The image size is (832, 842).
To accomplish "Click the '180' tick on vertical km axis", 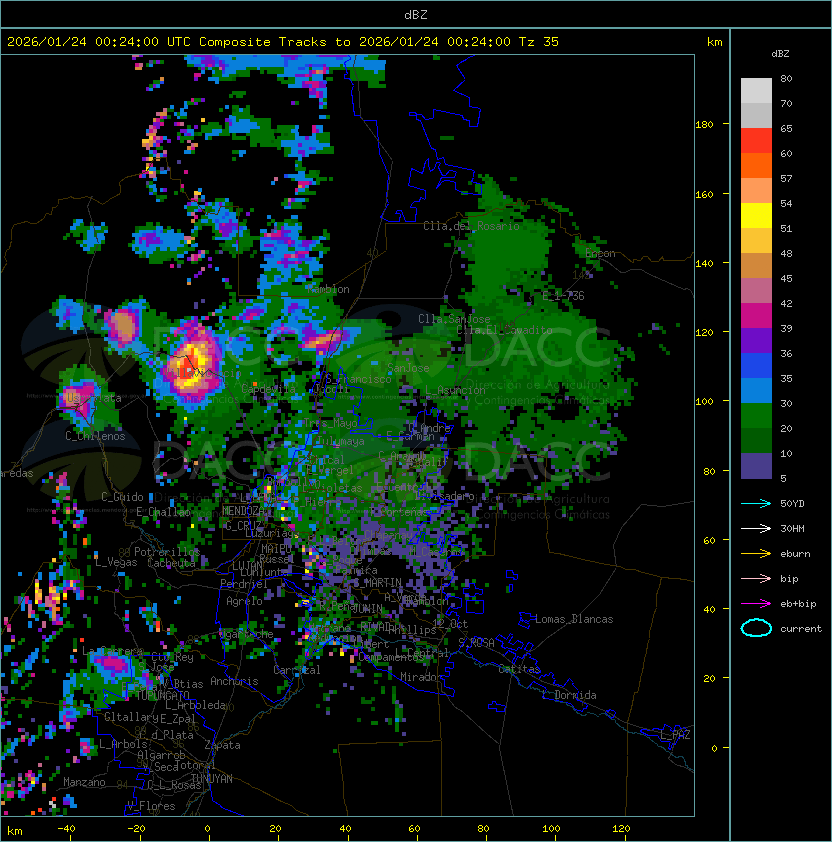I will 704,125.
